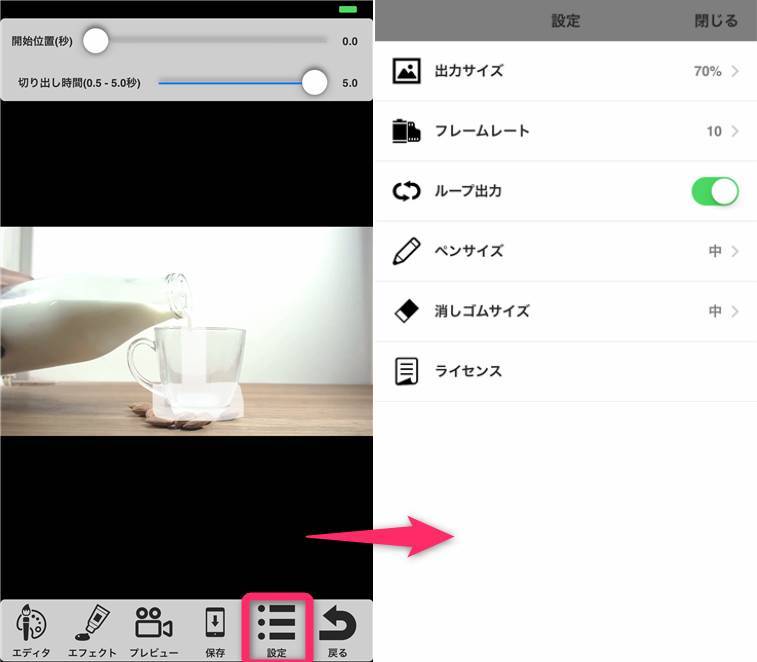Click the 0.0 start position value
757x662 pixels.
click(x=350, y=42)
